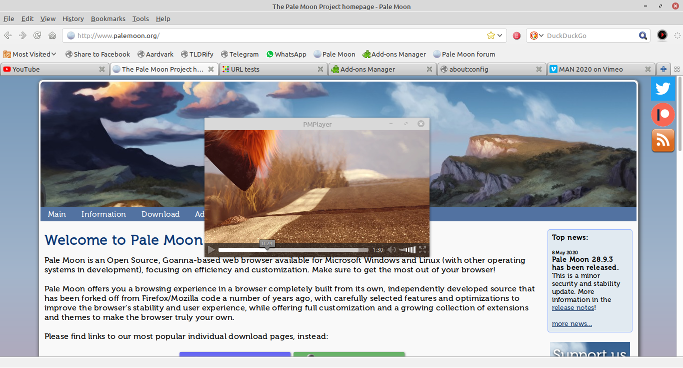Screen dimensions: 683x368
Task: Open the Tools menu
Action: pyautogui.click(x=140, y=19)
